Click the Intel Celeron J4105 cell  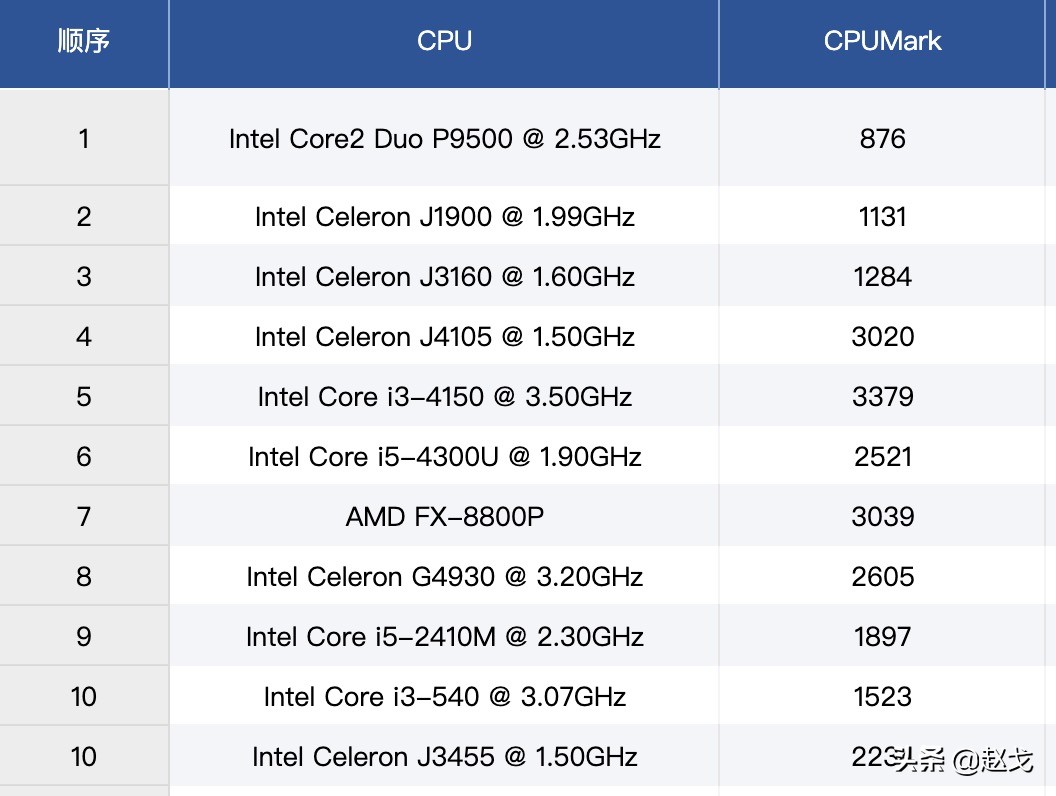(x=444, y=337)
